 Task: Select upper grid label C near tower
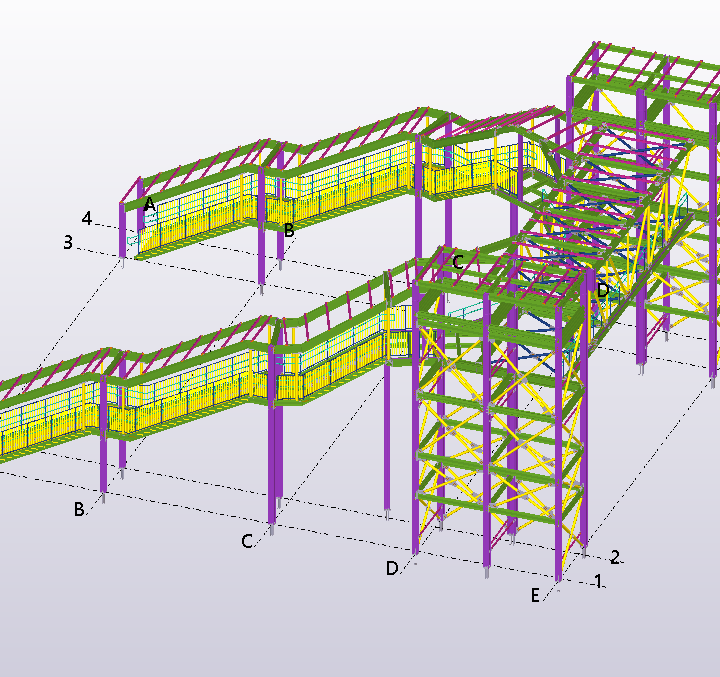tap(457, 262)
